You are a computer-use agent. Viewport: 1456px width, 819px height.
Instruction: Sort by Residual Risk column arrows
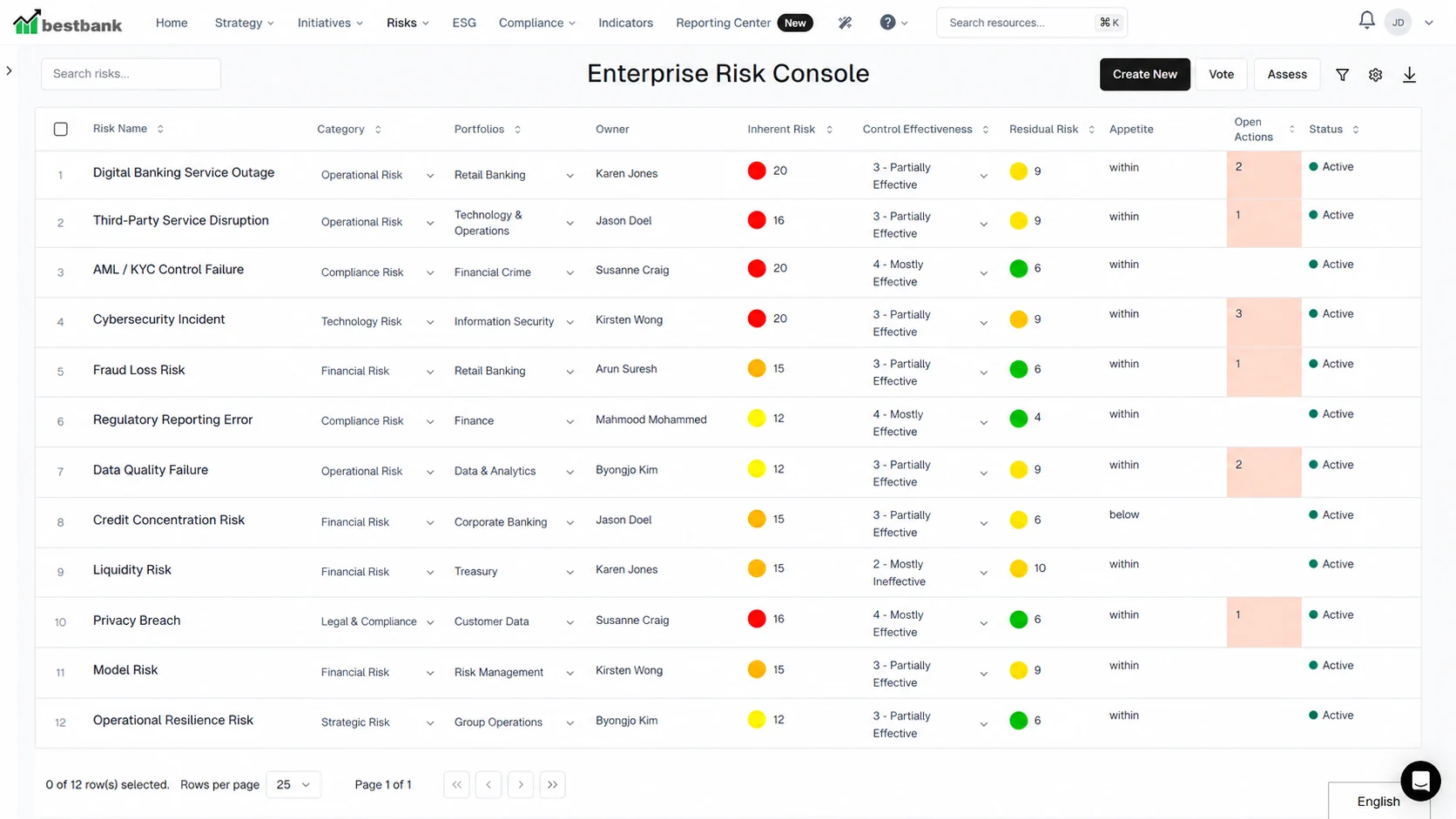click(x=1091, y=130)
